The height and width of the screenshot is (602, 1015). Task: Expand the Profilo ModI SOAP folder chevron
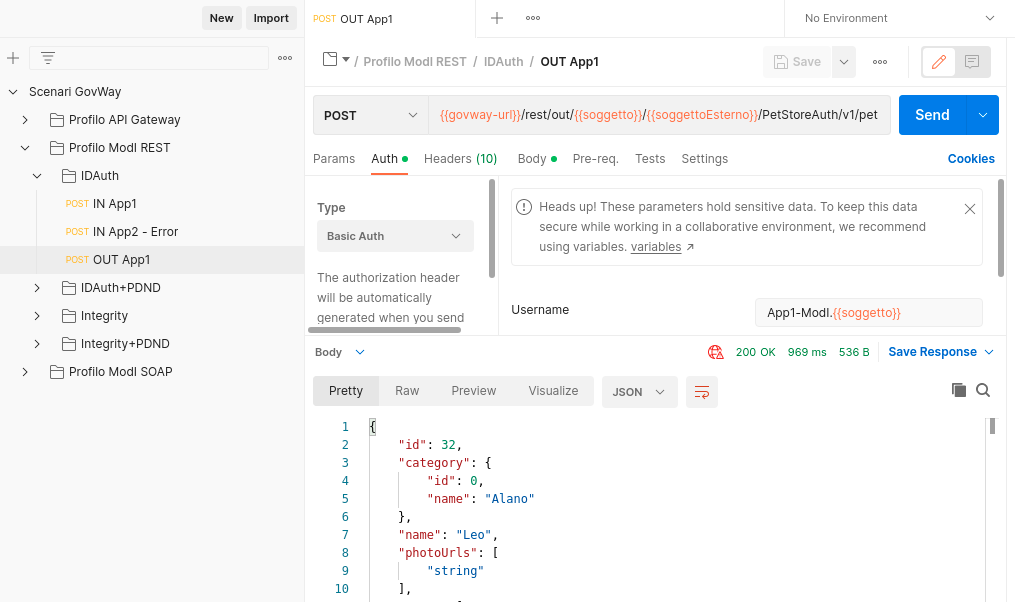pos(25,372)
